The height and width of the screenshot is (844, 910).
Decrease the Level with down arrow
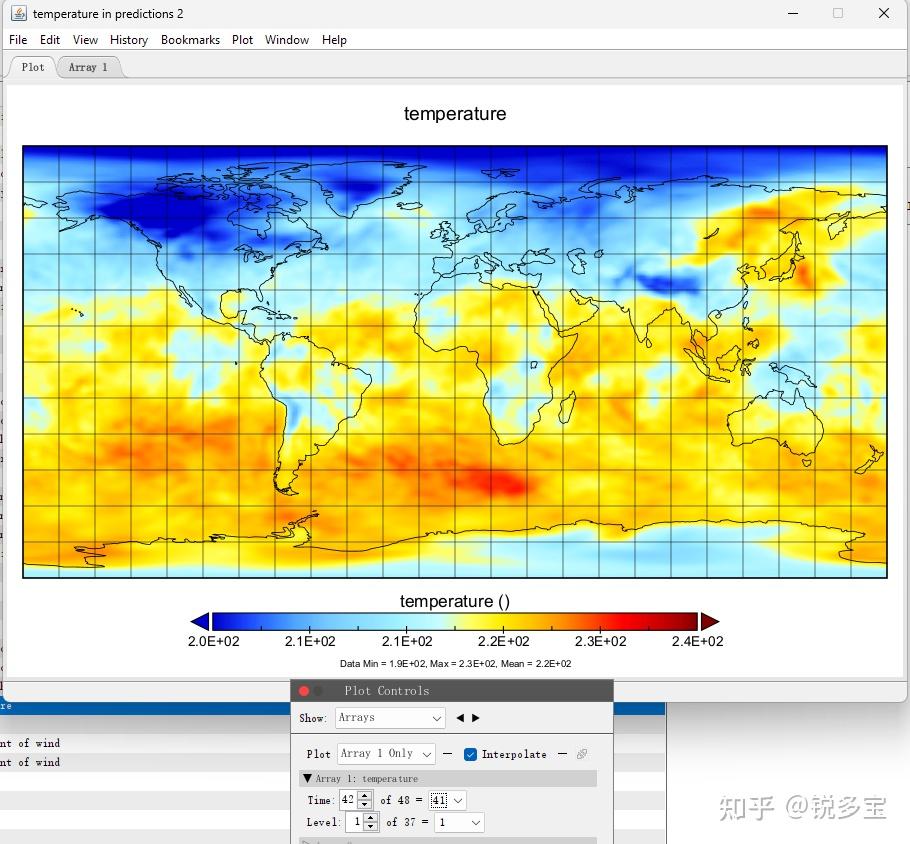[371, 827]
